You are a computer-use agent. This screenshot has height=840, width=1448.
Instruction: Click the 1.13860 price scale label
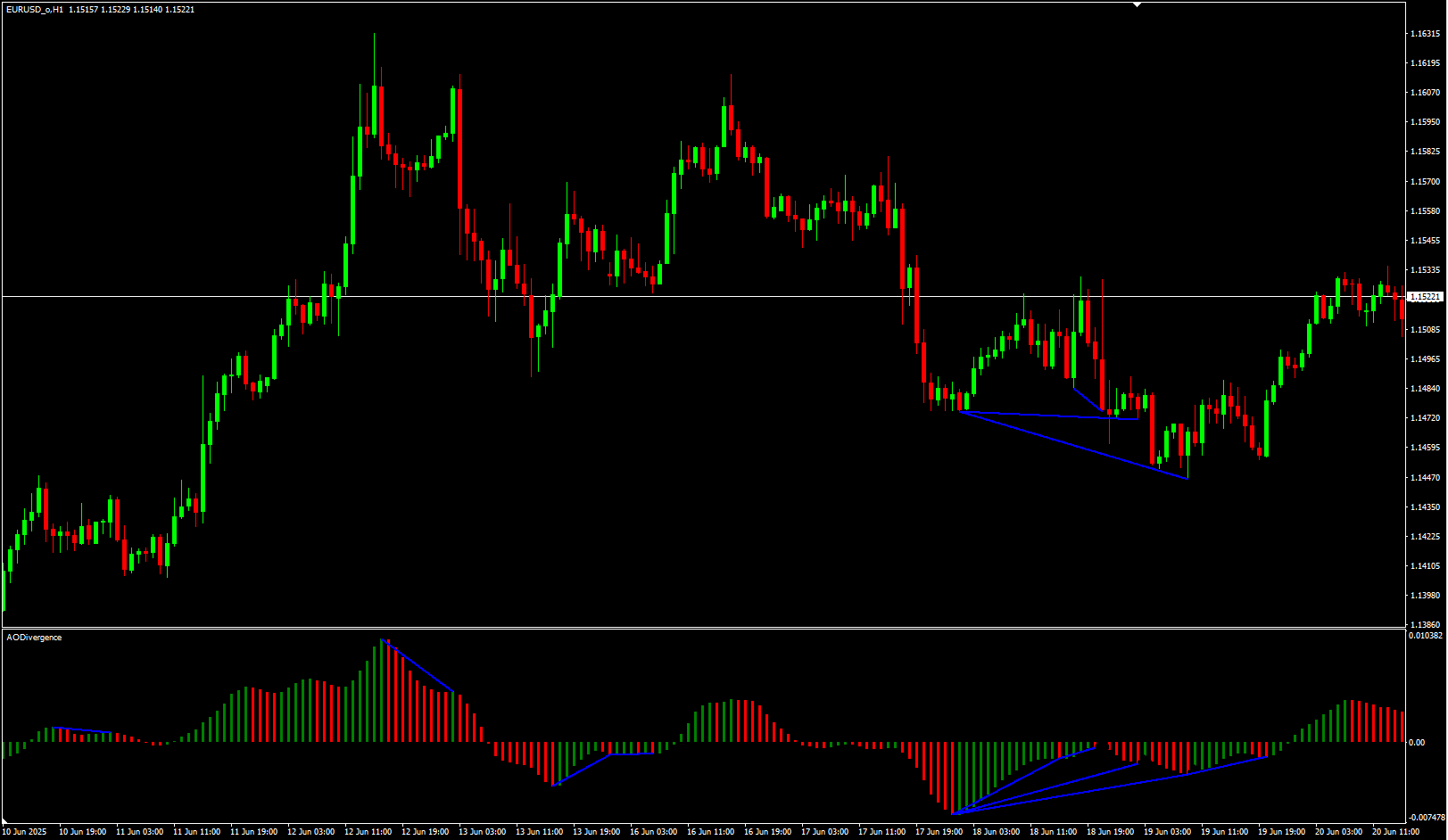click(1425, 624)
